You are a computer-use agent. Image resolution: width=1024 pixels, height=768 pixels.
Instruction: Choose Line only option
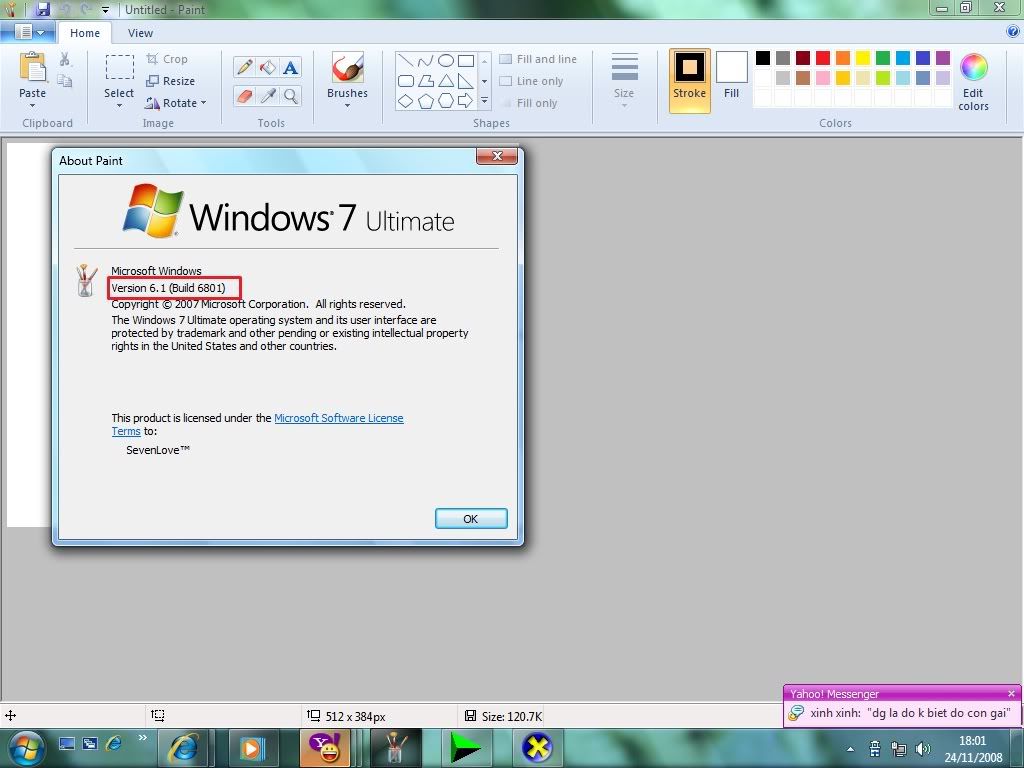pyautogui.click(x=532, y=81)
